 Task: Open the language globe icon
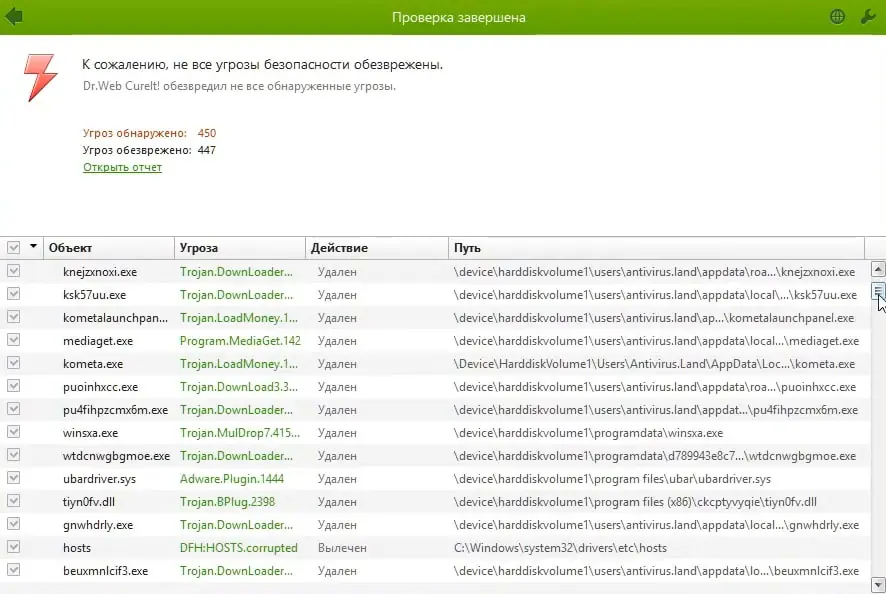click(x=837, y=17)
